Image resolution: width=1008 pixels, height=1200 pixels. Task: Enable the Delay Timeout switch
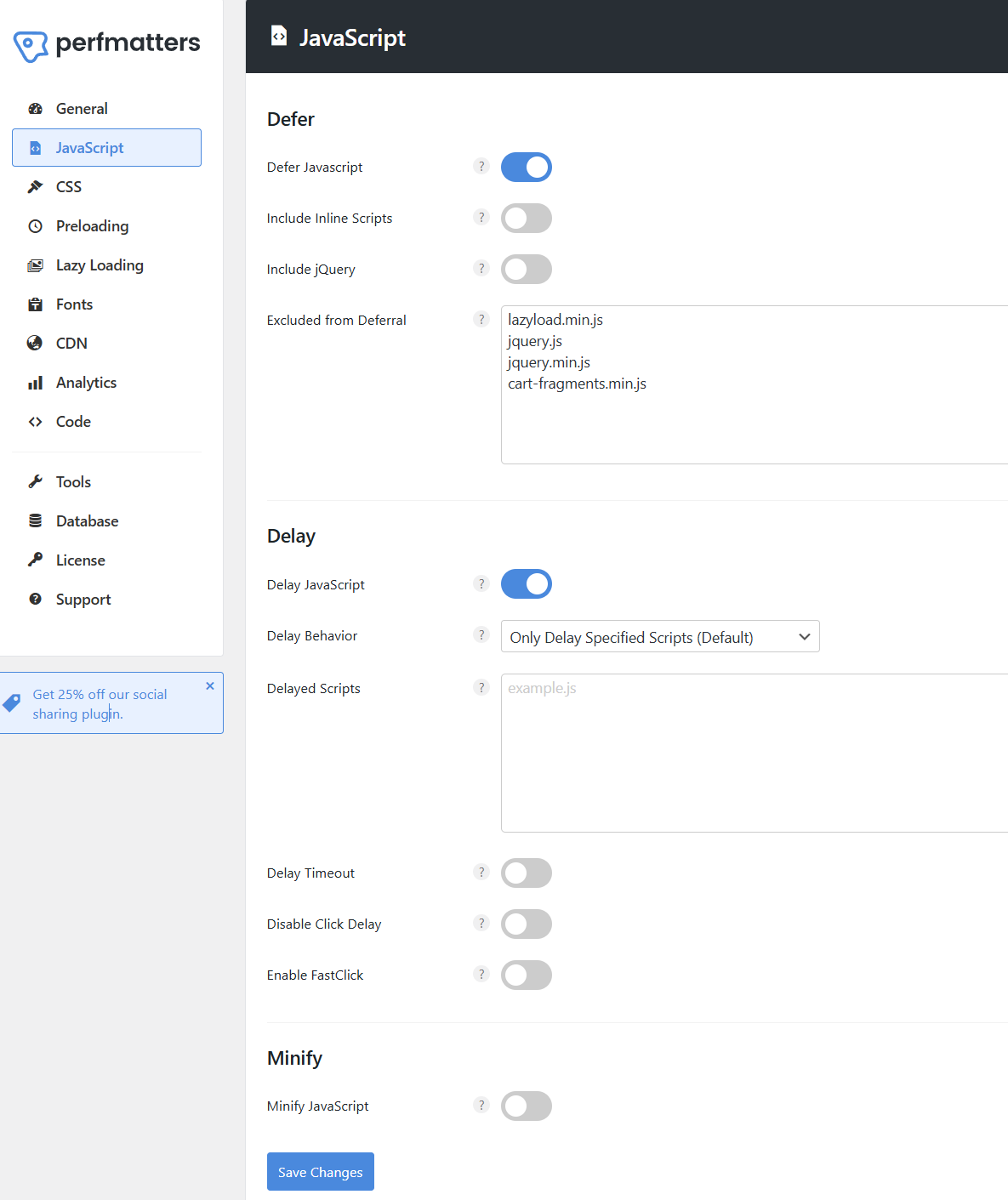click(526, 873)
